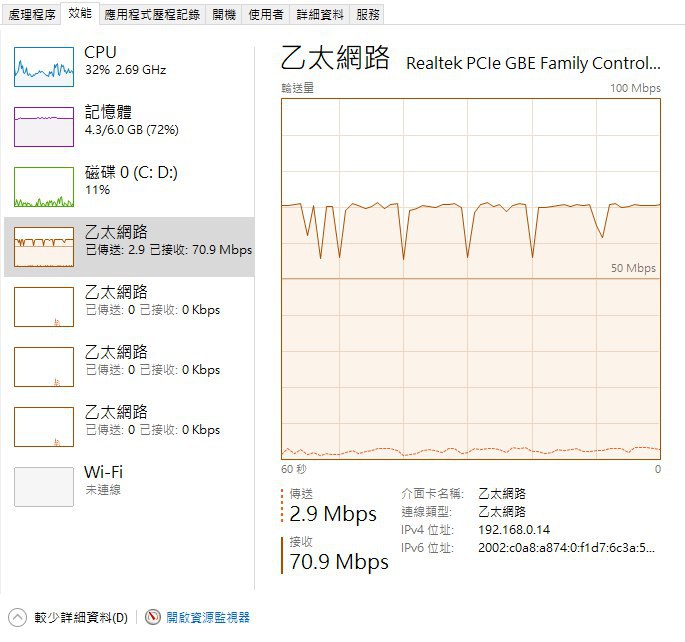The height and width of the screenshot is (642, 685).
Task: Click the 較少詳細資料(D) button text
Action: tap(81, 618)
